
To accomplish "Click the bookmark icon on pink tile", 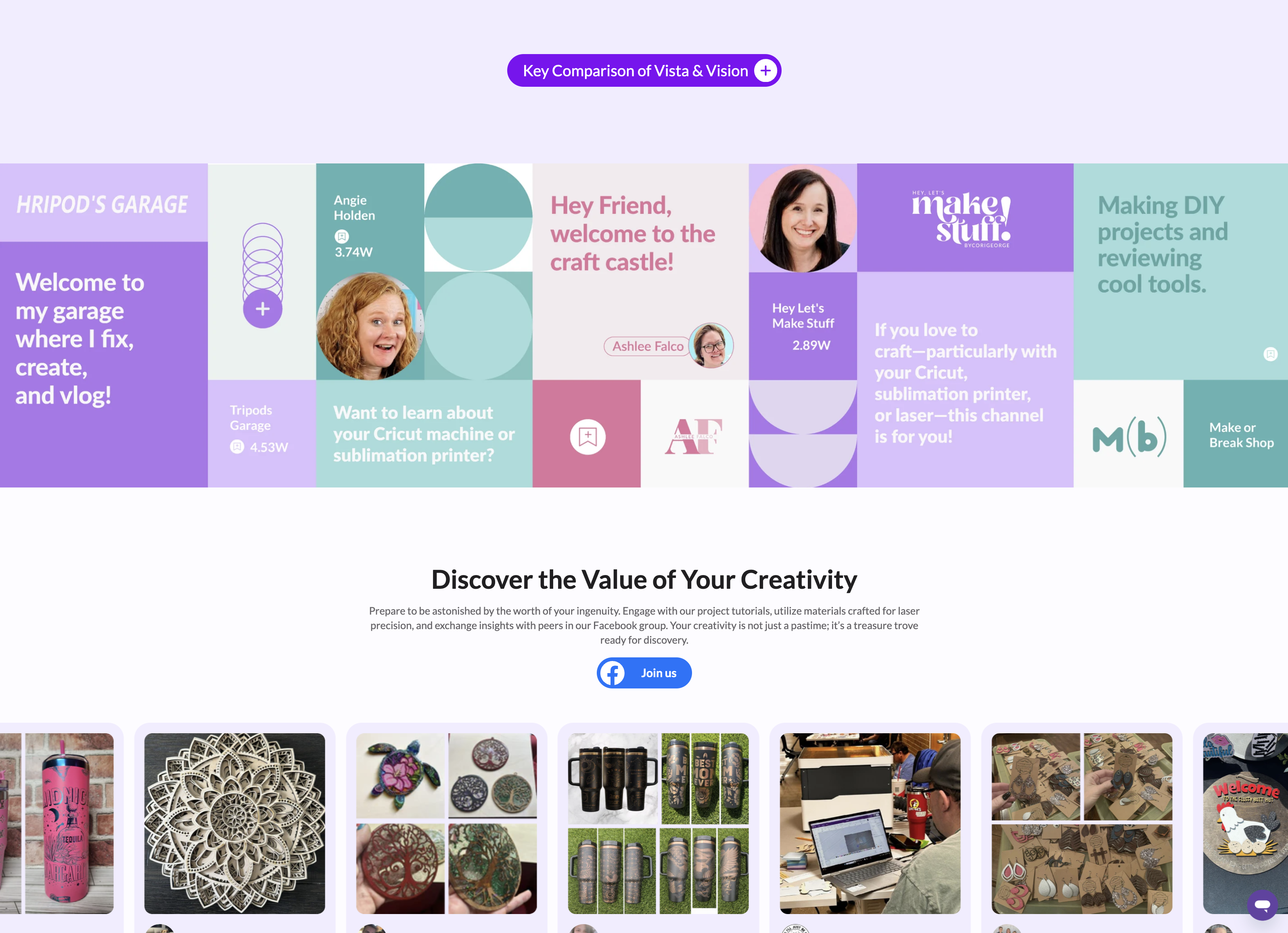I will [x=587, y=437].
